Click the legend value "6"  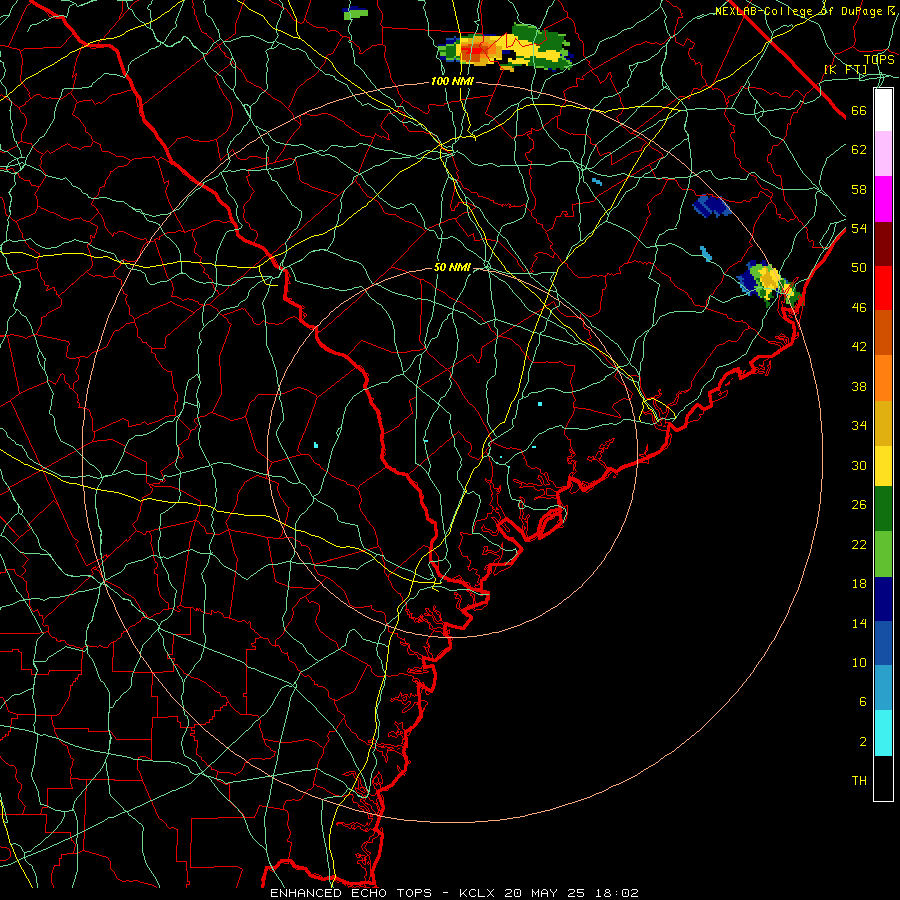pos(862,702)
